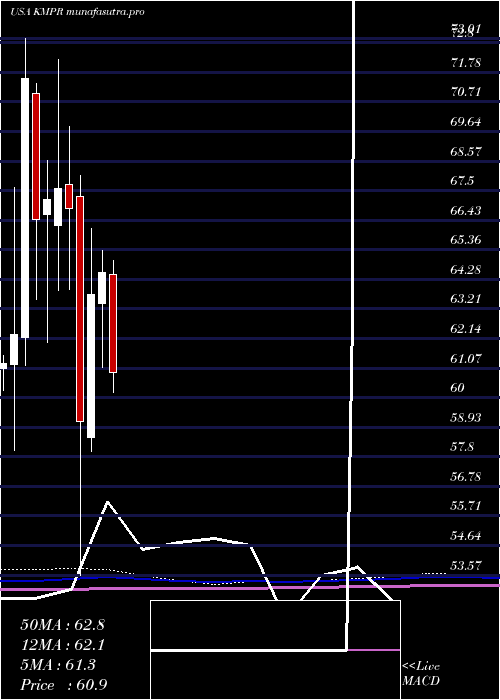
Task: Click the 'USA KMPR munafasutra.pro' title text
Action: (x=77, y=12)
